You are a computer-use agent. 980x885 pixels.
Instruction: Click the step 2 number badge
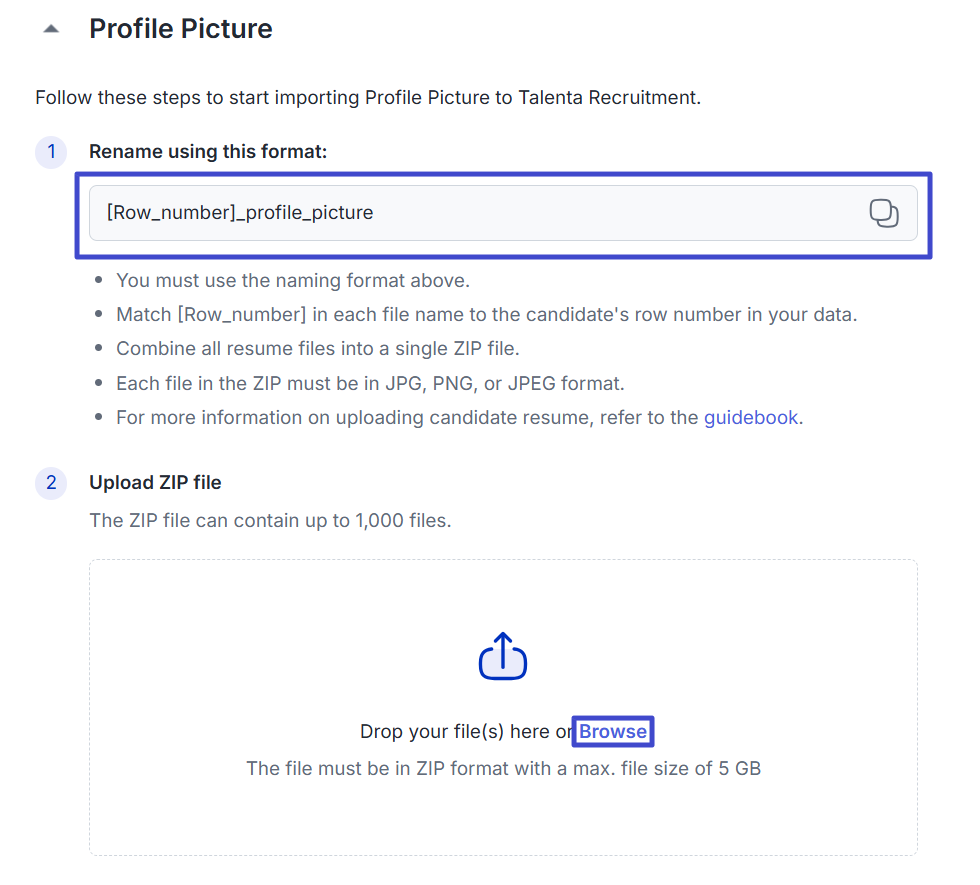coord(51,483)
